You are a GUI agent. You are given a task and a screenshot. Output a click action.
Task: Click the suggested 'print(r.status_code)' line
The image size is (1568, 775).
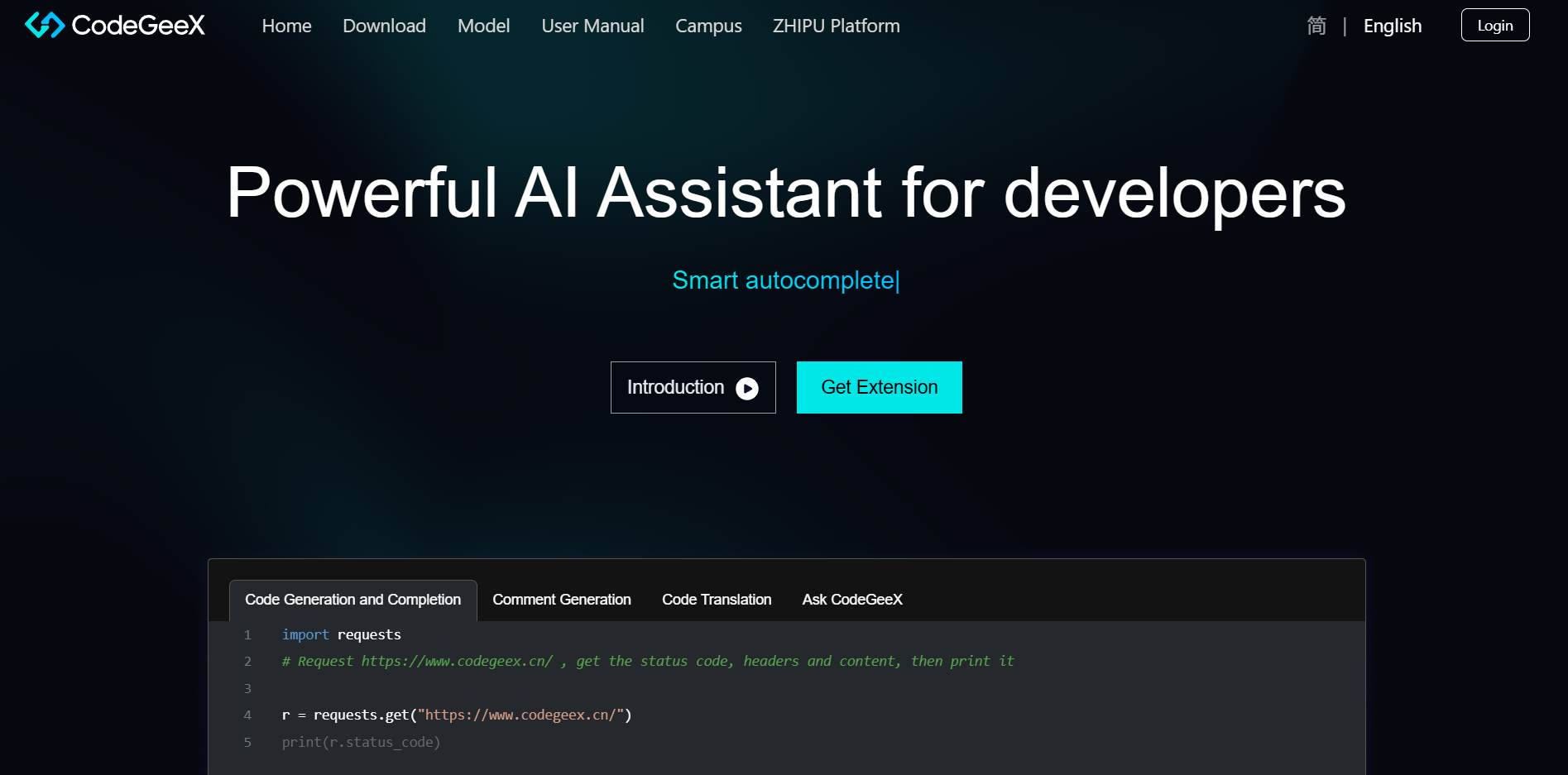[x=361, y=742]
